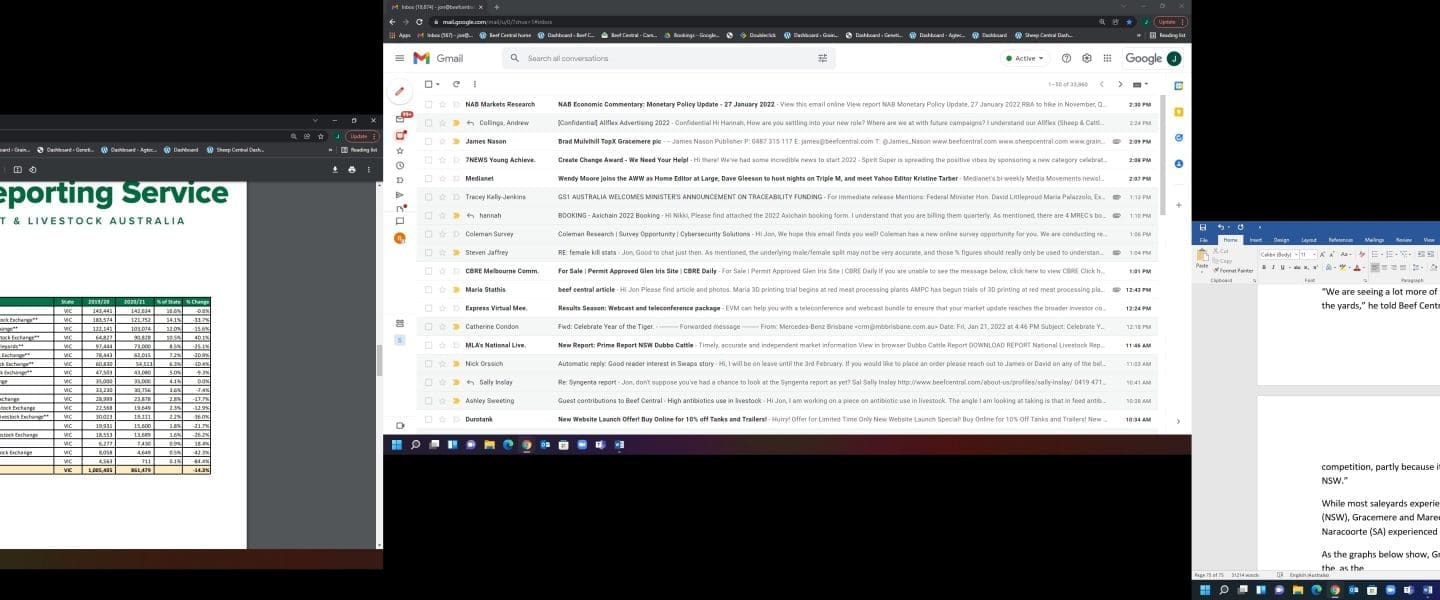Open the Active status dropdown in Gmail
This screenshot has height=600, width=1440.
click(x=1024, y=58)
